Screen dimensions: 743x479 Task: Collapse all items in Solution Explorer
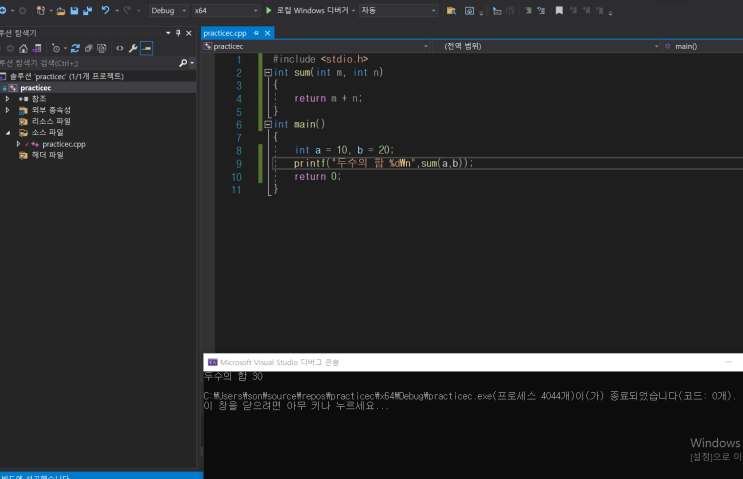tap(88, 48)
